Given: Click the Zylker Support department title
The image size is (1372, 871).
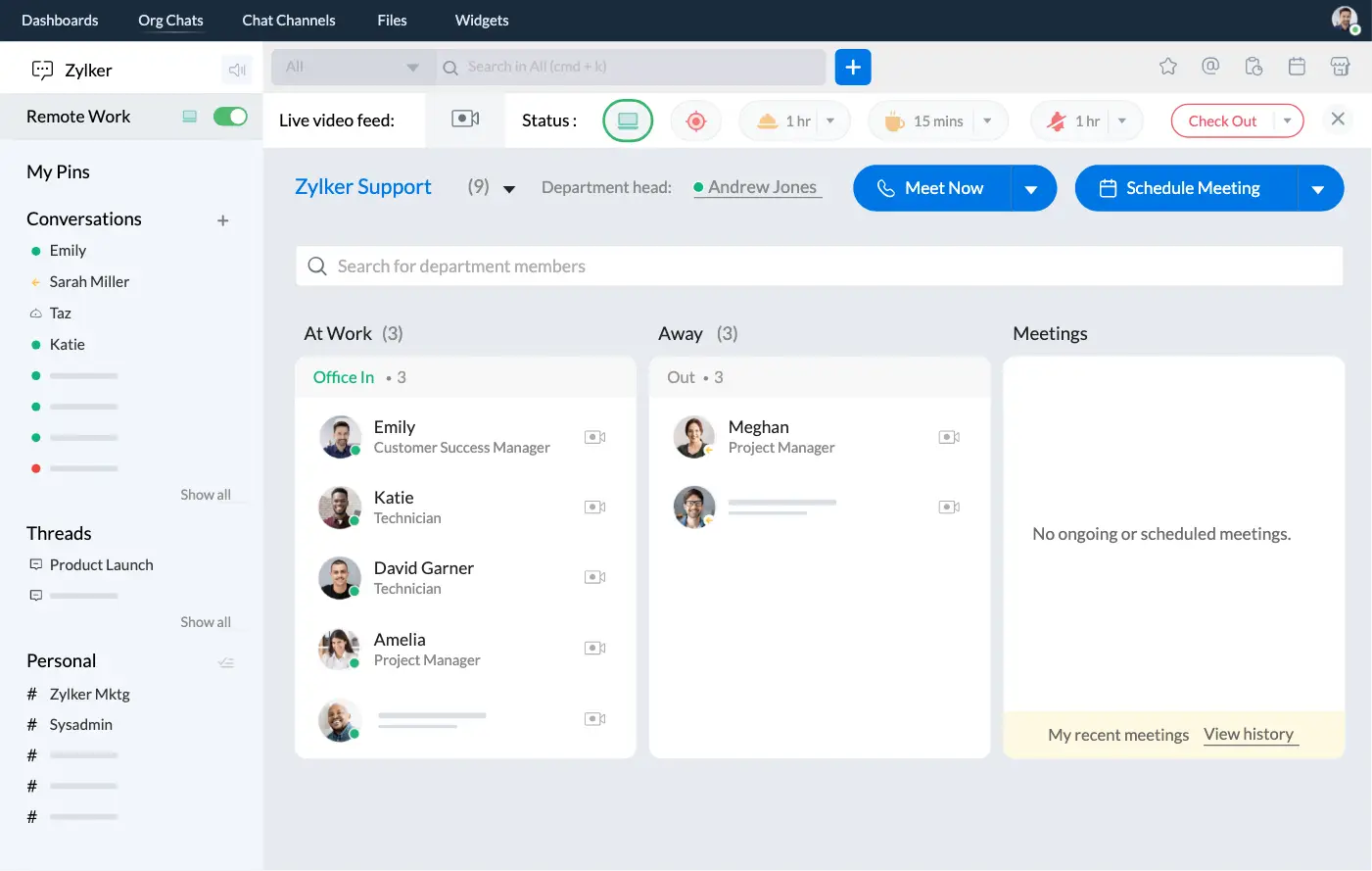Looking at the screenshot, I should pyautogui.click(x=363, y=187).
